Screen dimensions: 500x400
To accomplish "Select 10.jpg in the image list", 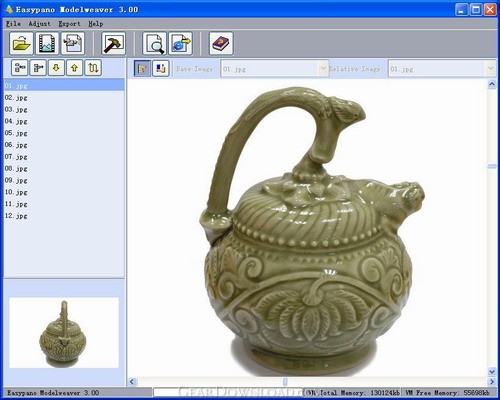I will 64,192.
